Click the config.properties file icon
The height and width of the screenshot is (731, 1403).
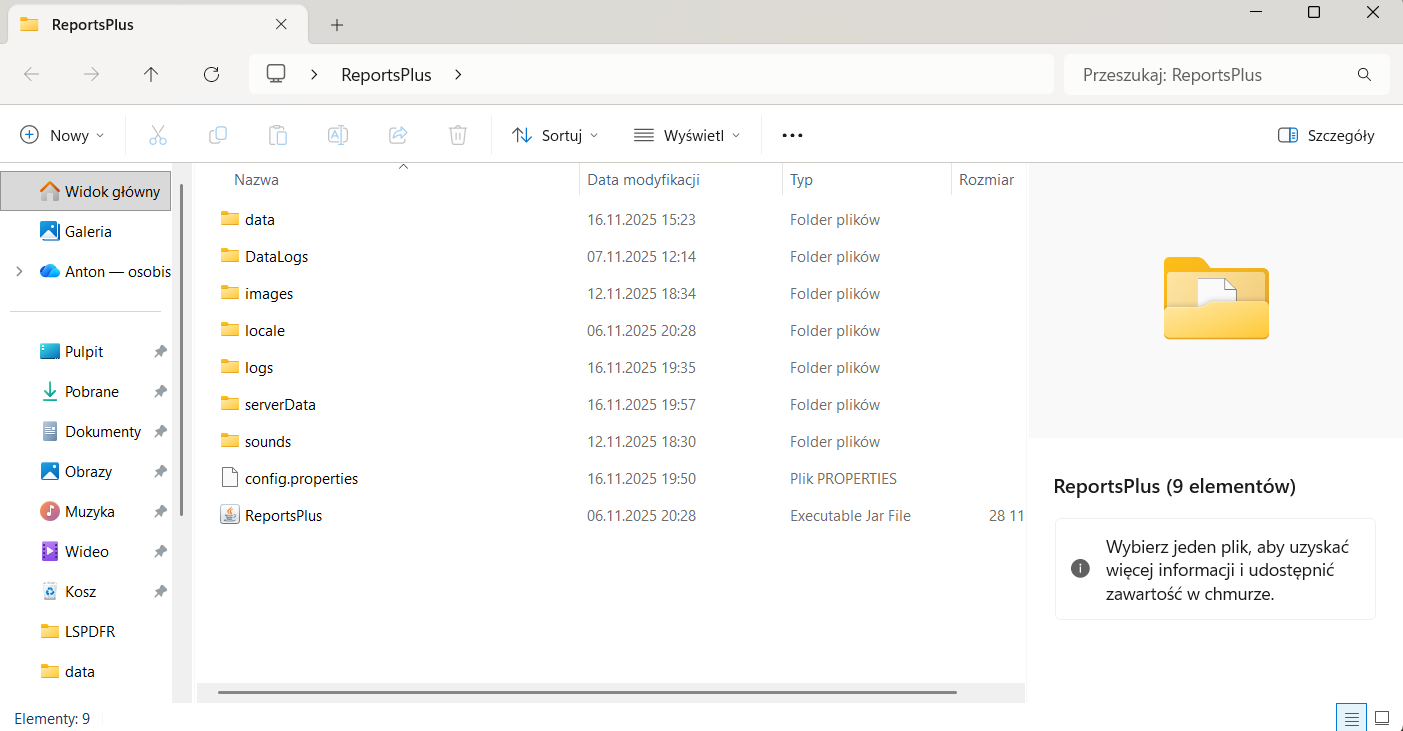230,478
